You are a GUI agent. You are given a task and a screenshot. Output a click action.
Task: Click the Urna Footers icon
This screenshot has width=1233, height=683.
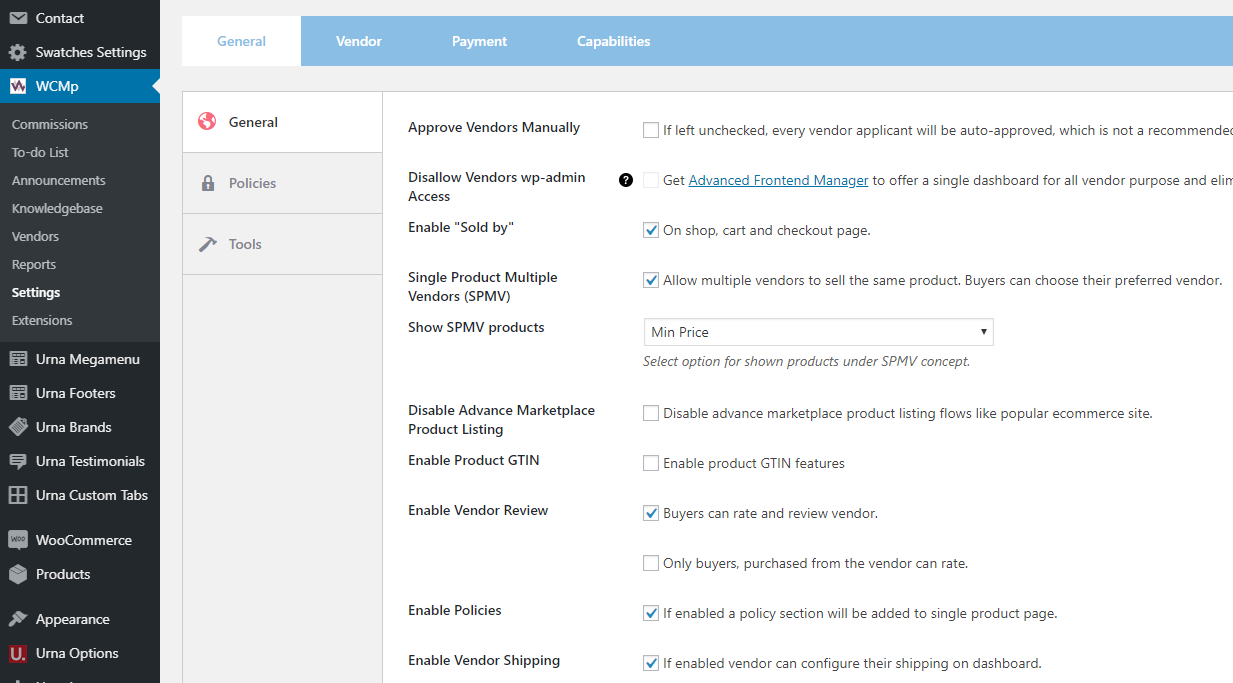pyautogui.click(x=18, y=393)
